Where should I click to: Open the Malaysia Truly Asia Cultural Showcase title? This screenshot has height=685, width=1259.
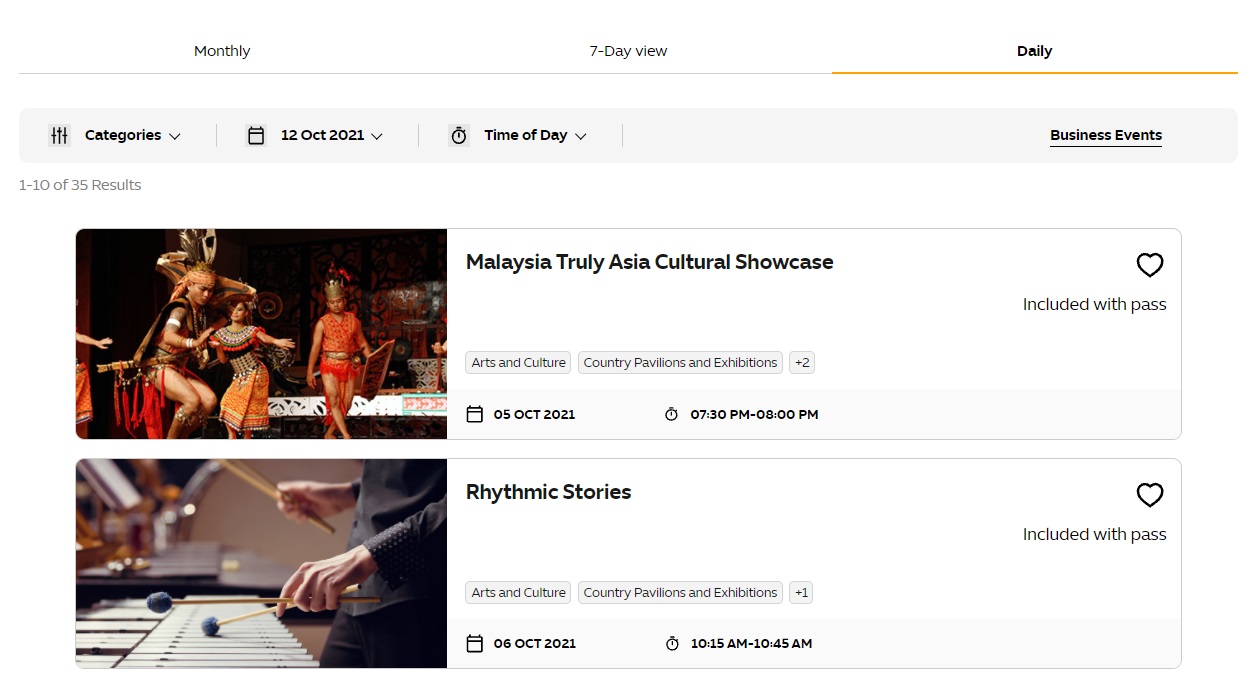[x=649, y=262]
